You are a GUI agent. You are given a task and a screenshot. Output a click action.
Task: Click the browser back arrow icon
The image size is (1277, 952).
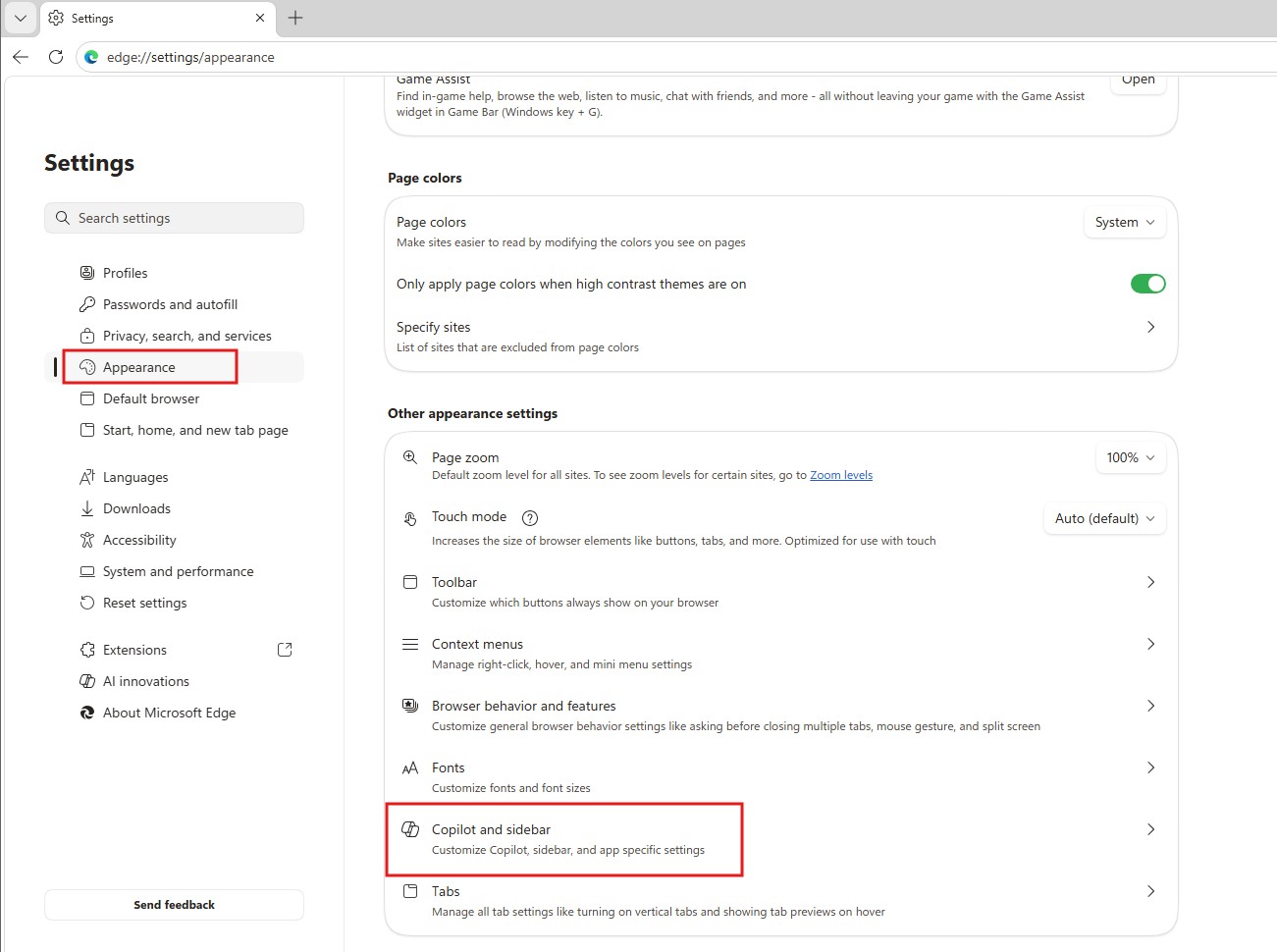pos(20,57)
